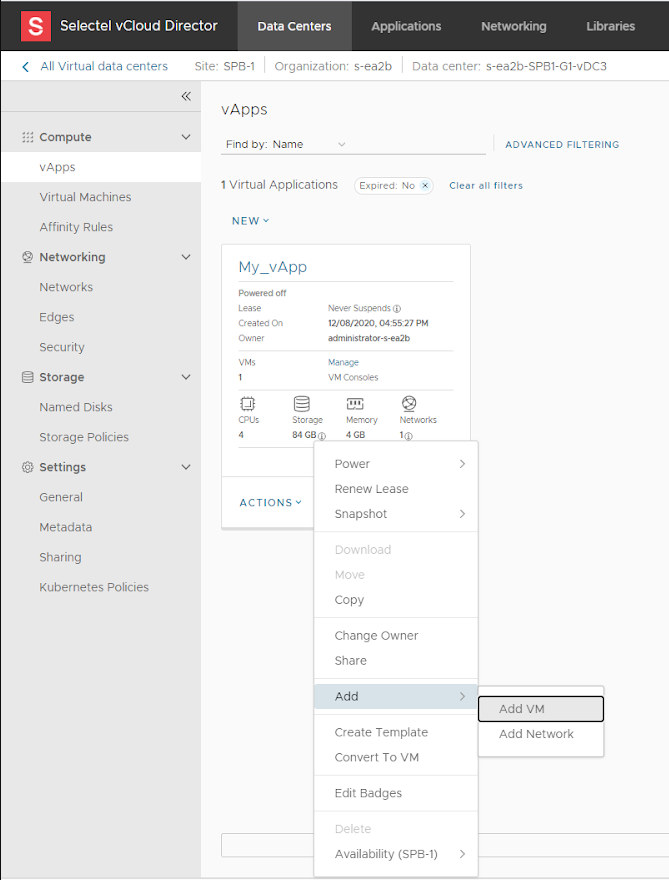Open the Applications top tab
Screen dimensions: 669x880
(x=406, y=26)
